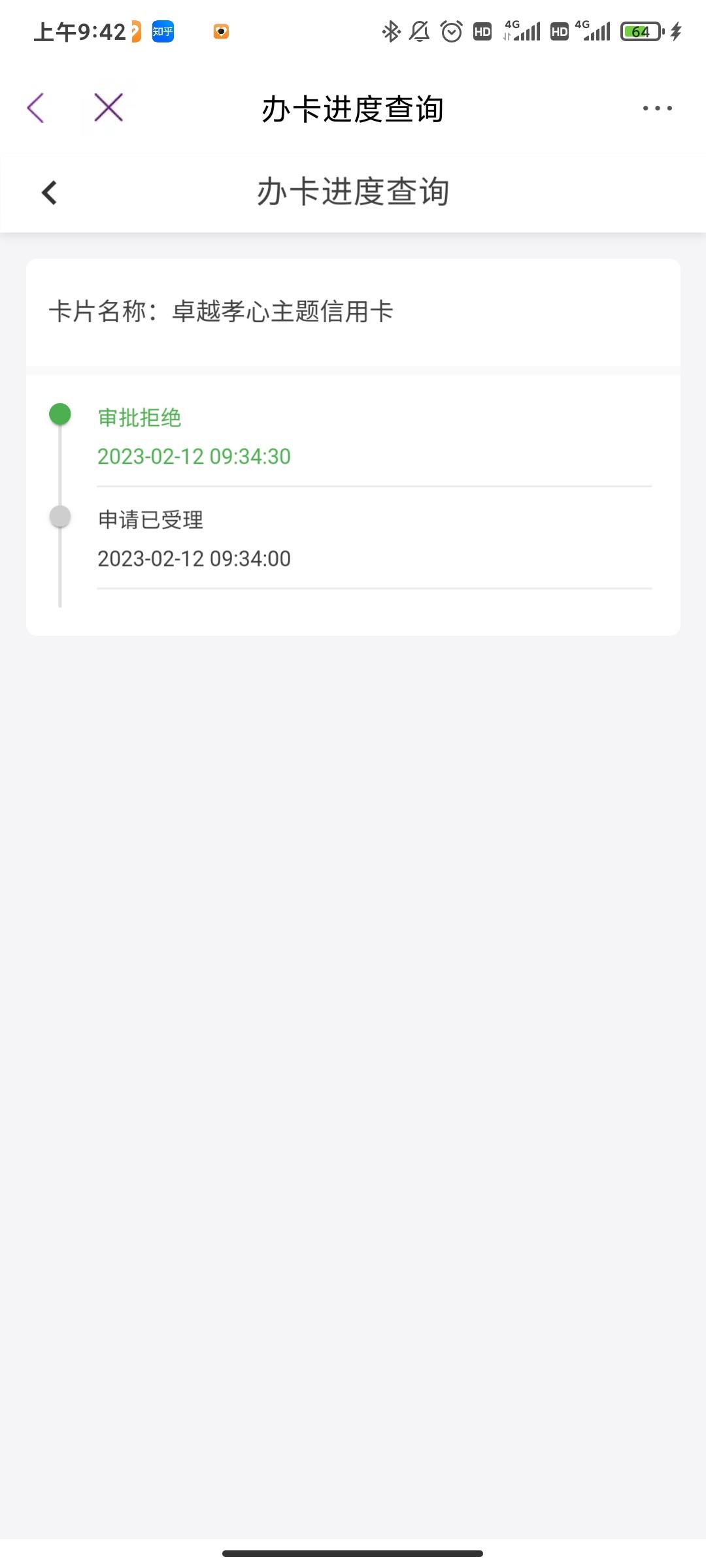Tap the timestamp 2023-02-12 09:34:30
The image size is (706, 1568).
pyautogui.click(x=194, y=456)
